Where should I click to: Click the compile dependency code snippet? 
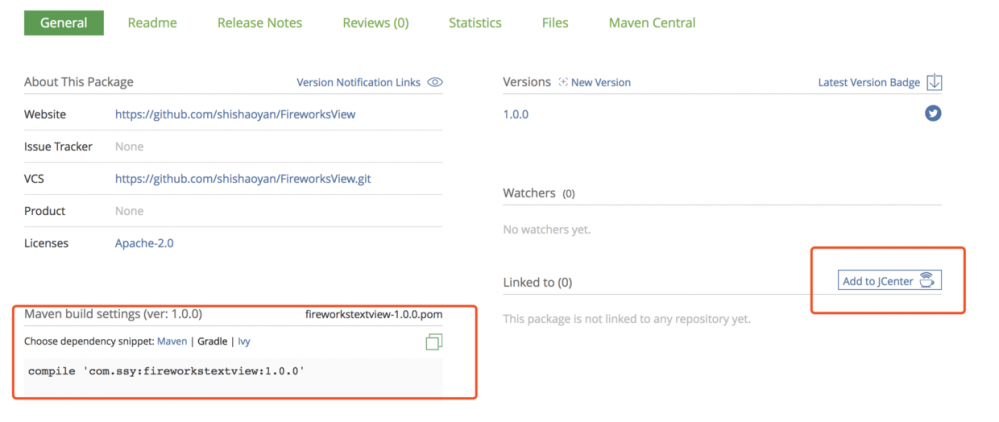click(166, 371)
